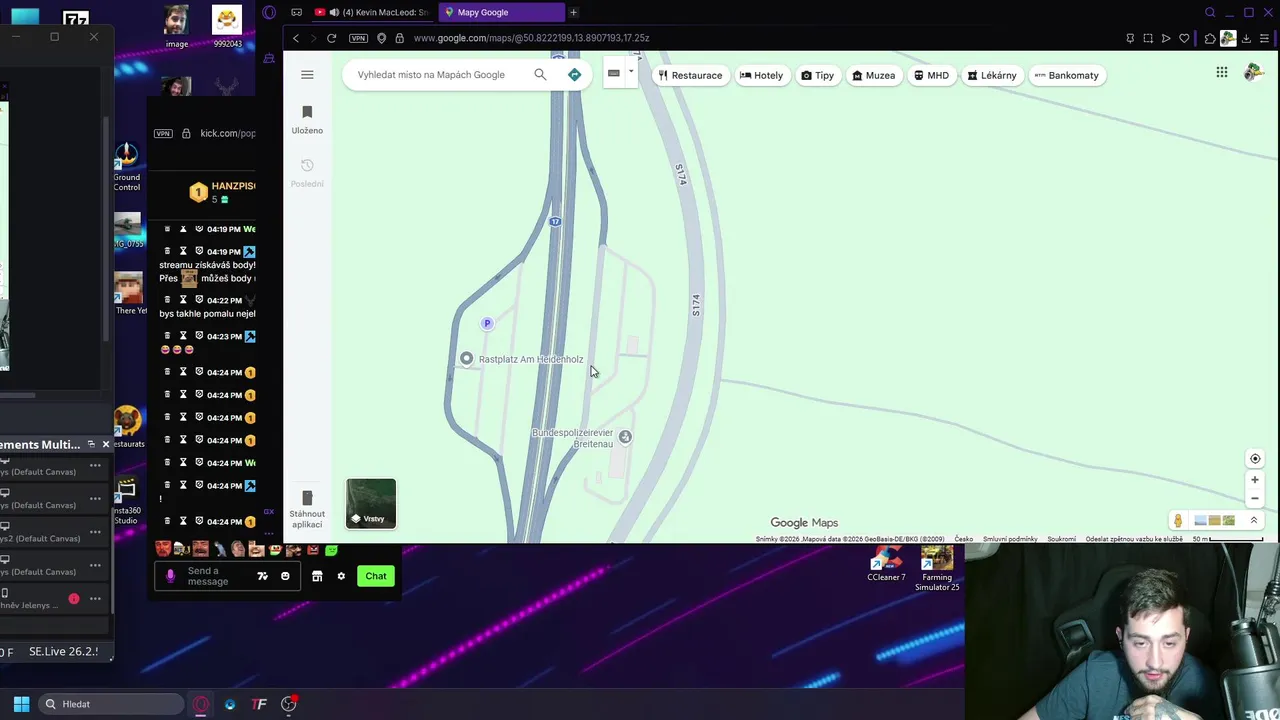Open the Kick chat shop icon
This screenshot has height=720, width=1280.
tap(317, 576)
